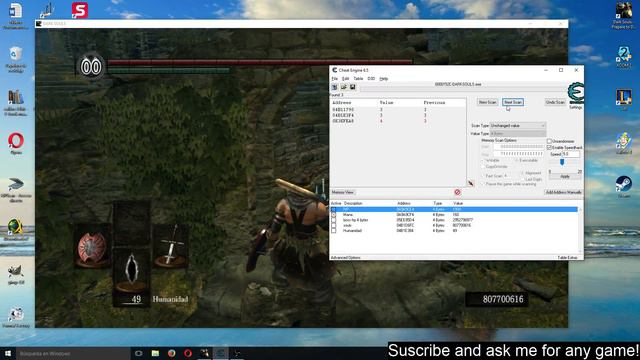640x360 pixels.
Task: Open the globe browser desktop icon
Action: (16, 229)
